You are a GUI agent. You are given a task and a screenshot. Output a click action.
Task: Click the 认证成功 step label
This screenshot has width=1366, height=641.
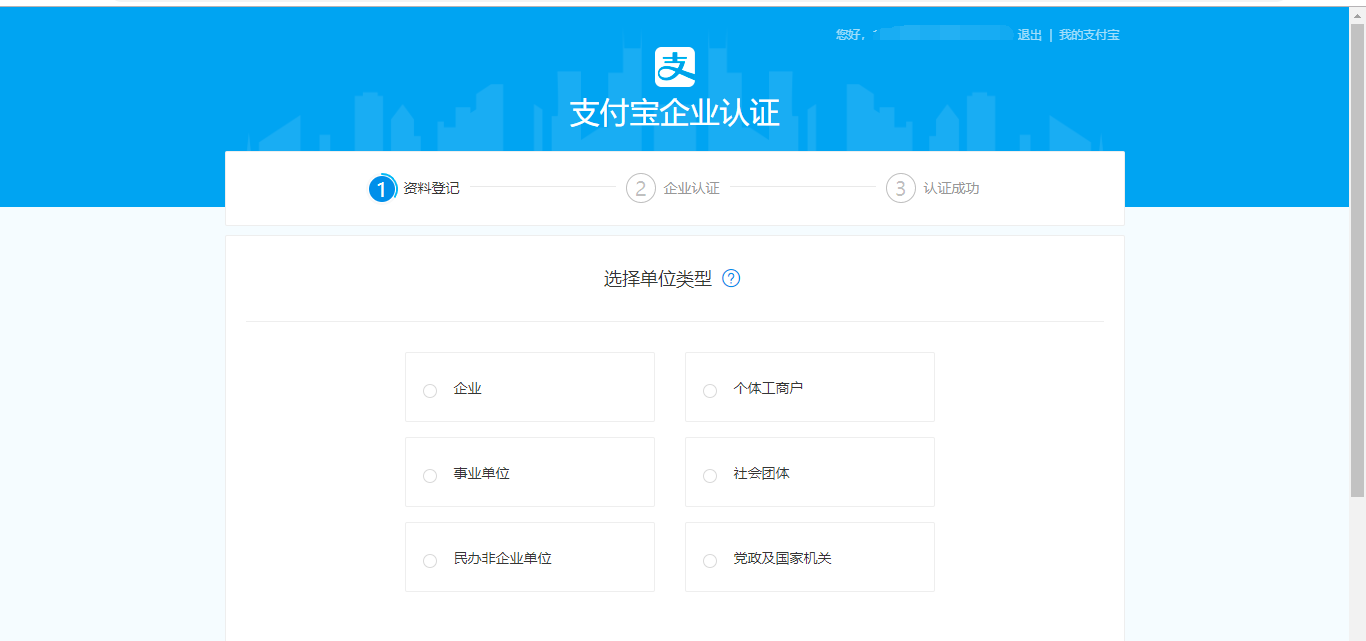(x=951, y=188)
